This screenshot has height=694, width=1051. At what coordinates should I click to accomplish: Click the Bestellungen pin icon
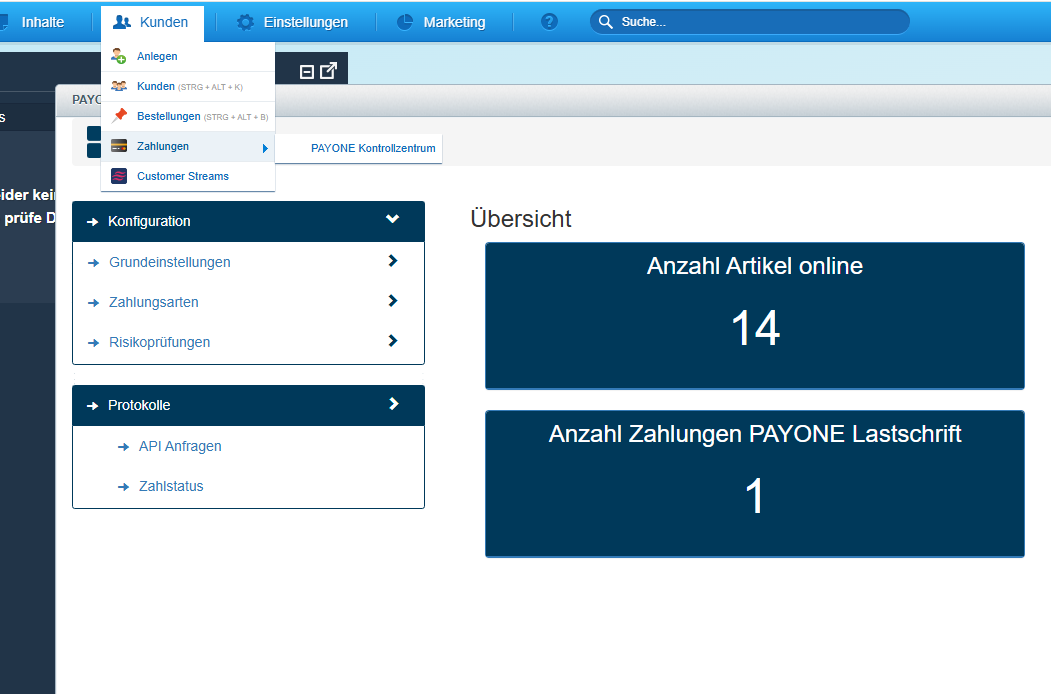(119, 115)
